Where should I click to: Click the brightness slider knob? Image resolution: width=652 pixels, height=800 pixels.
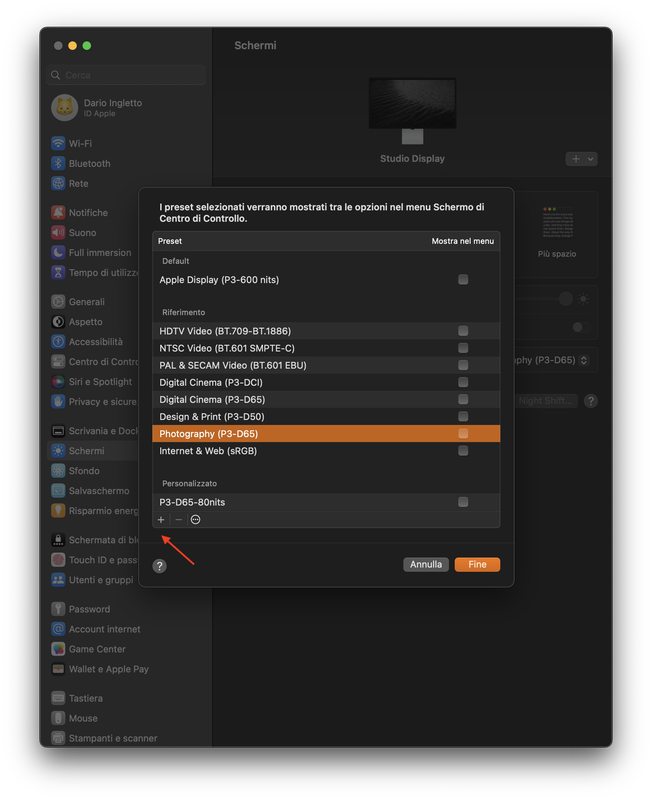(x=565, y=298)
